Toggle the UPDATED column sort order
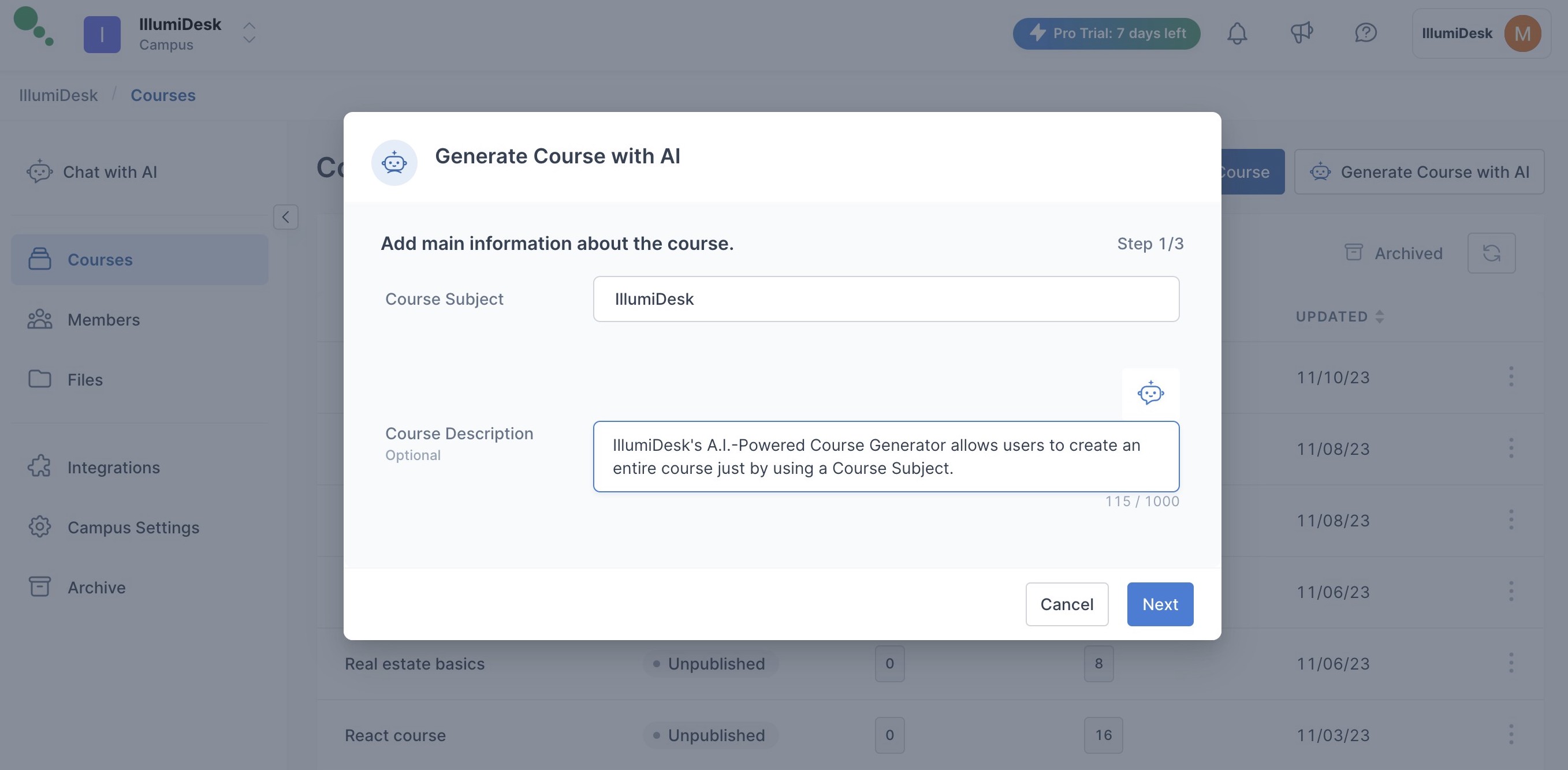The image size is (1568, 770). tap(1379, 316)
